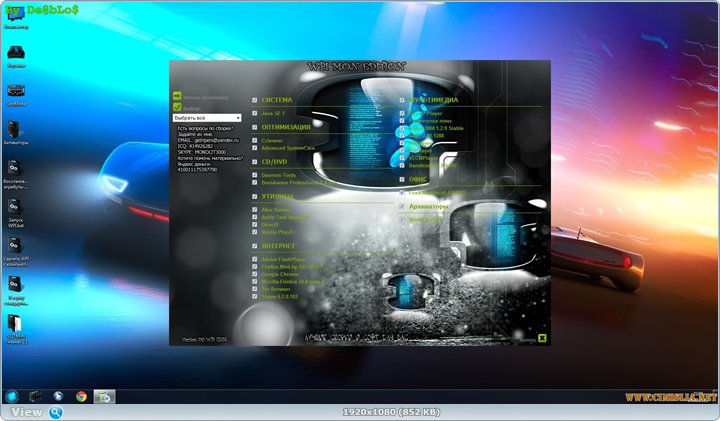Viewport: 720px width, 421px height.
Task: Click the magnifier icon next to View
Action: 56,412
